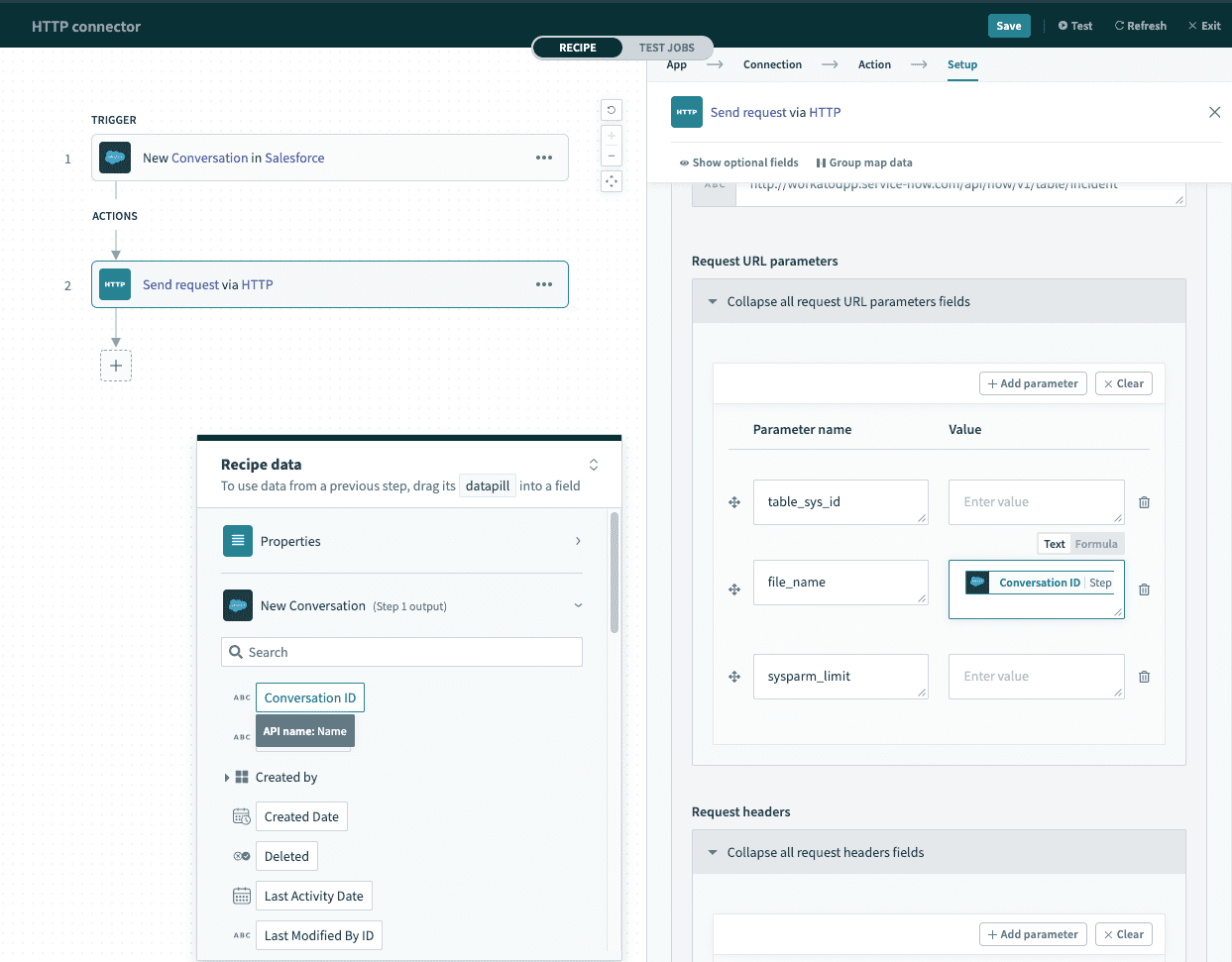This screenshot has width=1232, height=962.
Task: Collapse the New Conversation step output
Action: pyautogui.click(x=578, y=605)
